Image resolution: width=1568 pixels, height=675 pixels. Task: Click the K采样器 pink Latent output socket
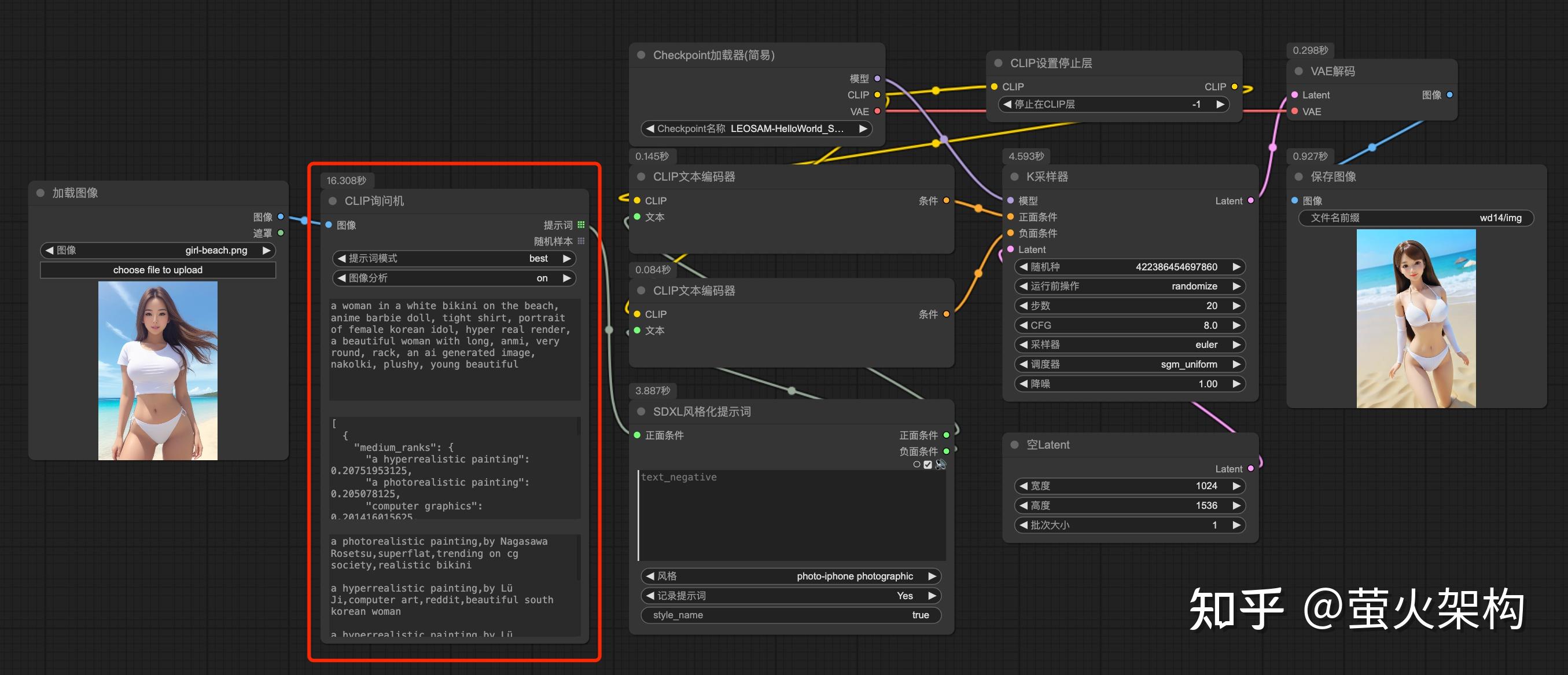[x=1250, y=200]
